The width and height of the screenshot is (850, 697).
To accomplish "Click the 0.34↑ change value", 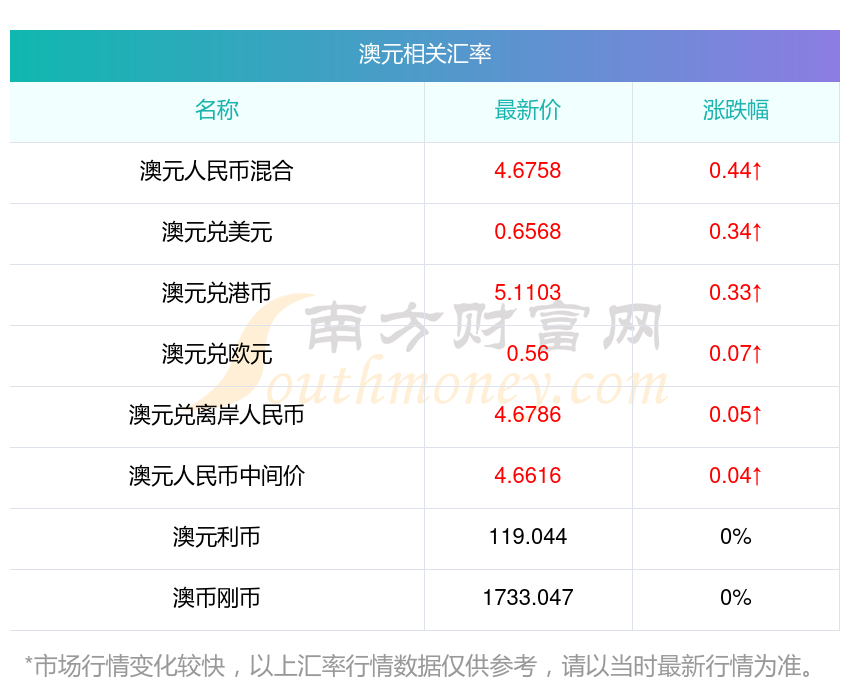I will pos(736,232).
